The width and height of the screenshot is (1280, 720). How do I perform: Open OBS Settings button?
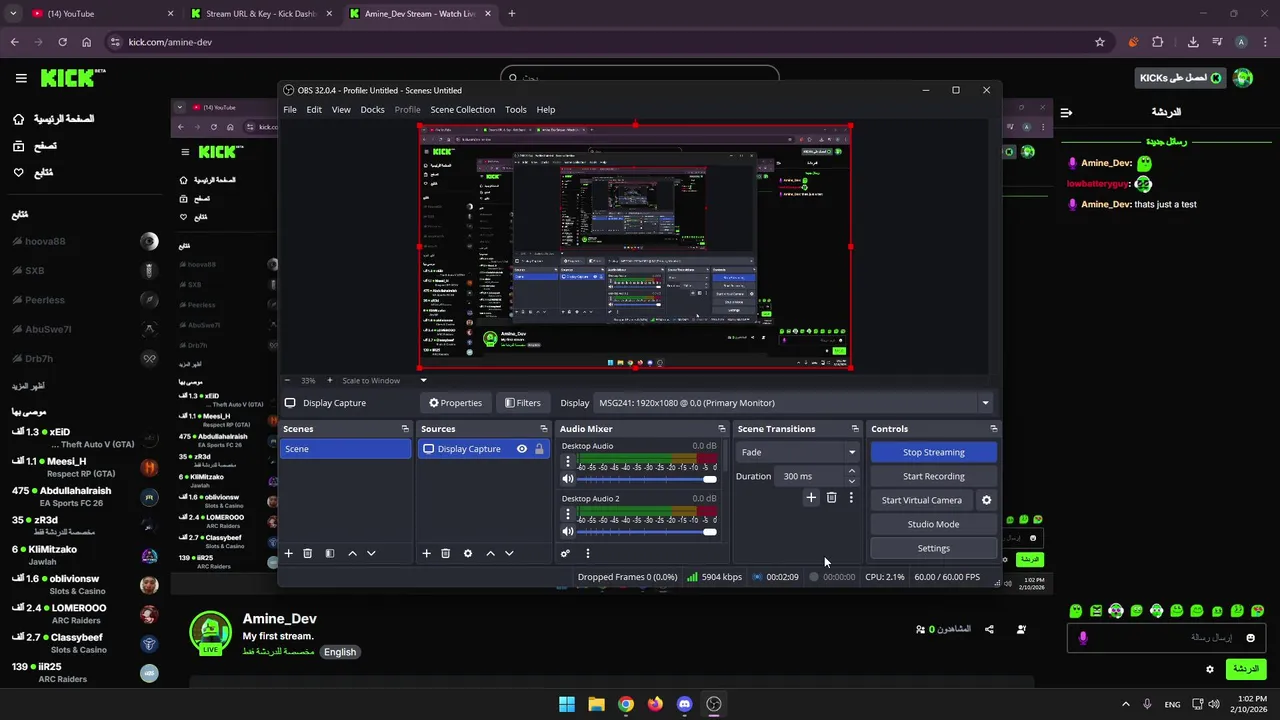[x=933, y=548]
